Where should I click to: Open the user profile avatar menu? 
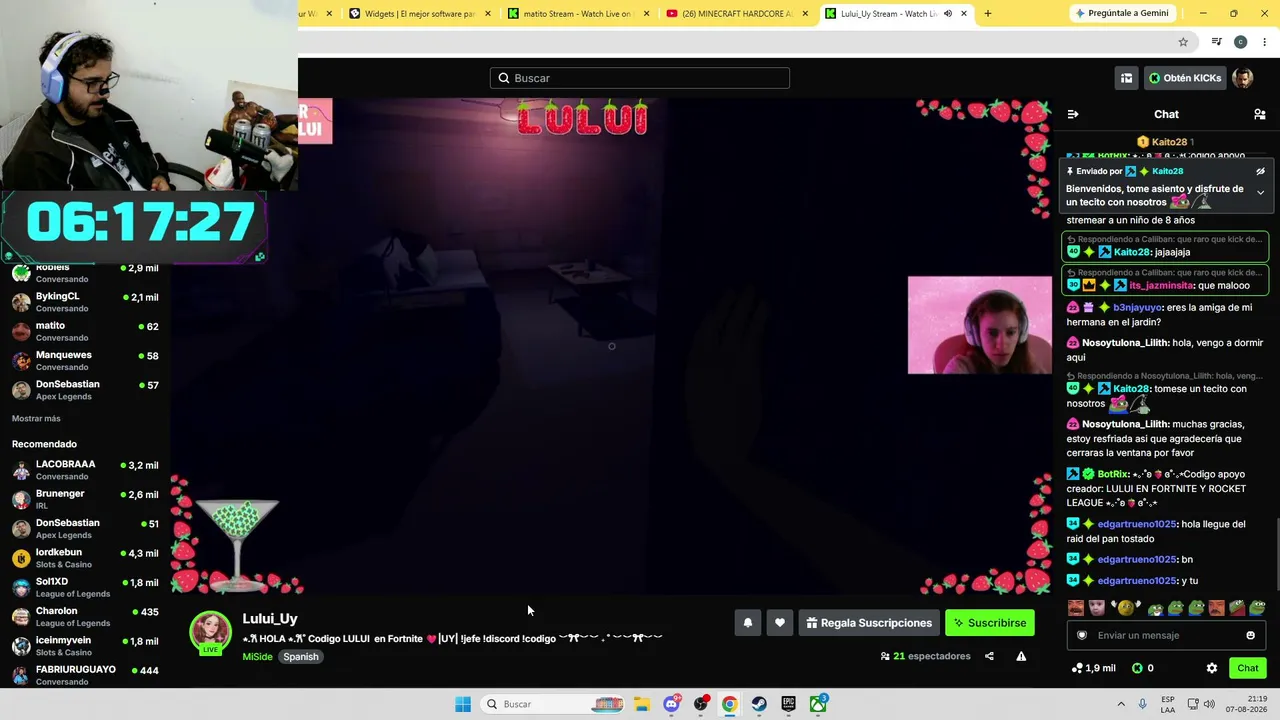click(x=1243, y=78)
